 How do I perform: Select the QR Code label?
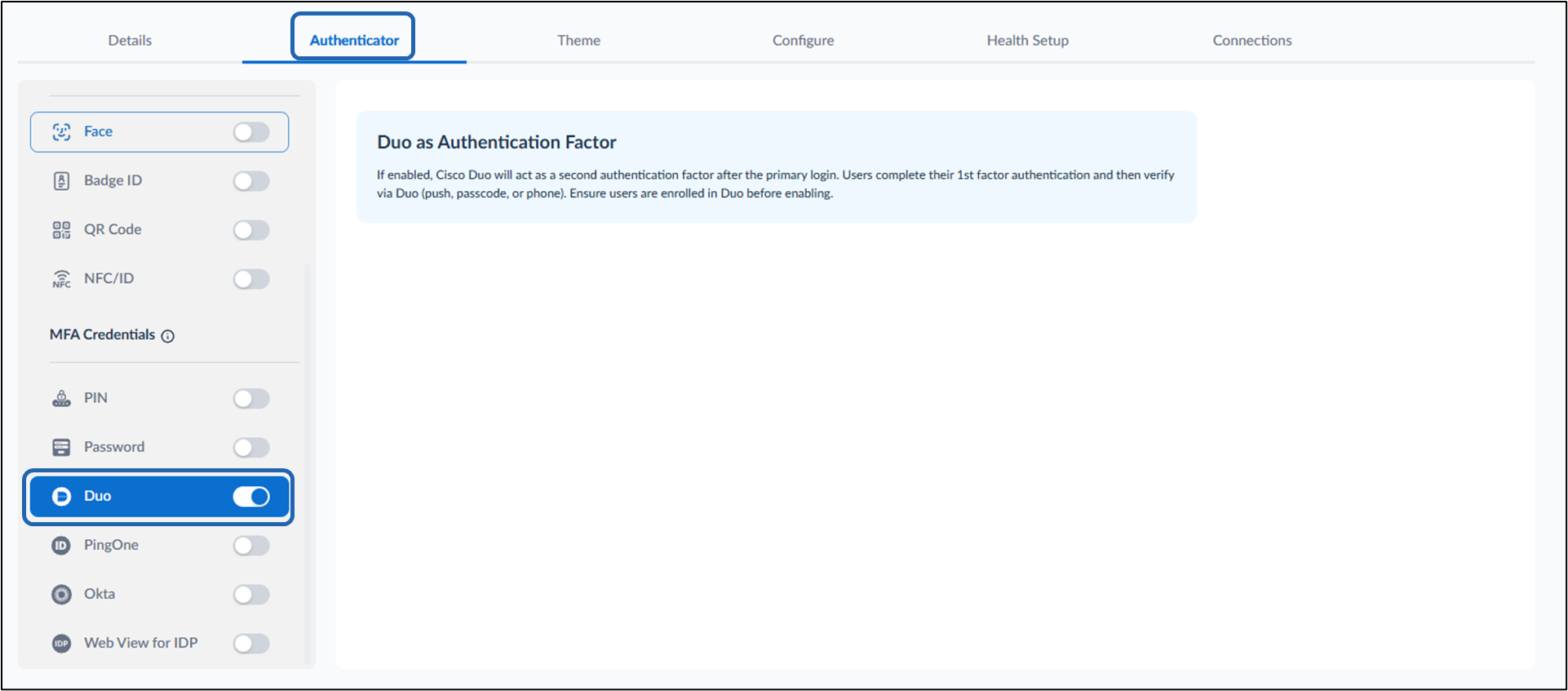pyautogui.click(x=113, y=229)
